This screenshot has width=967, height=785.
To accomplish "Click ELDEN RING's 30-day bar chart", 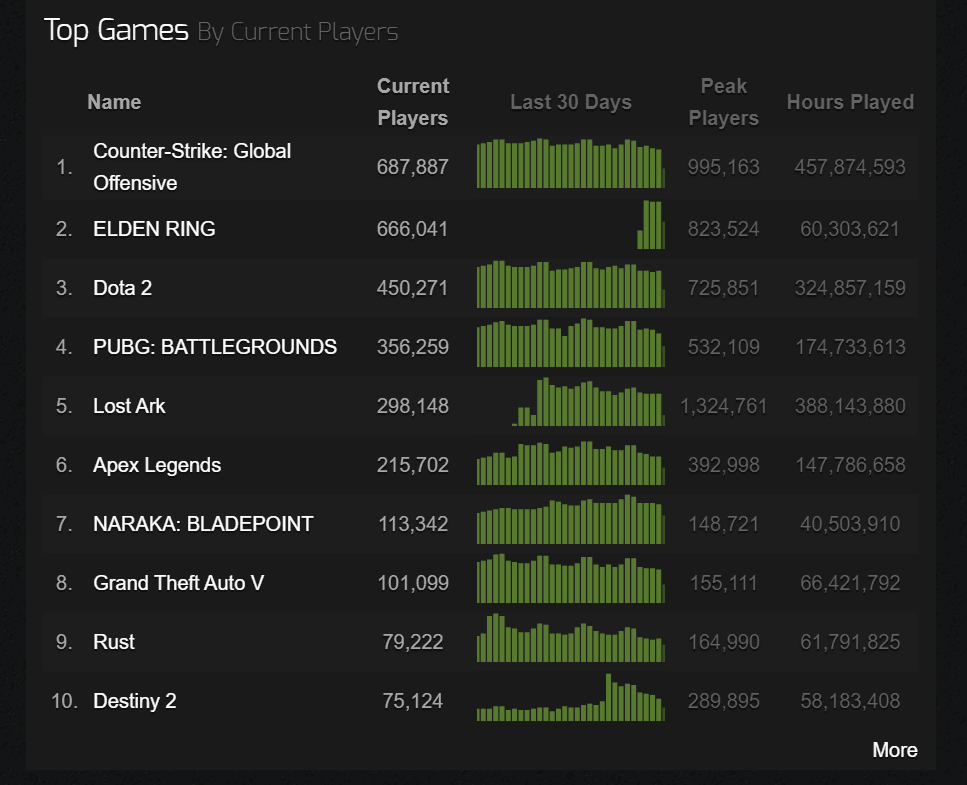I will [570, 226].
